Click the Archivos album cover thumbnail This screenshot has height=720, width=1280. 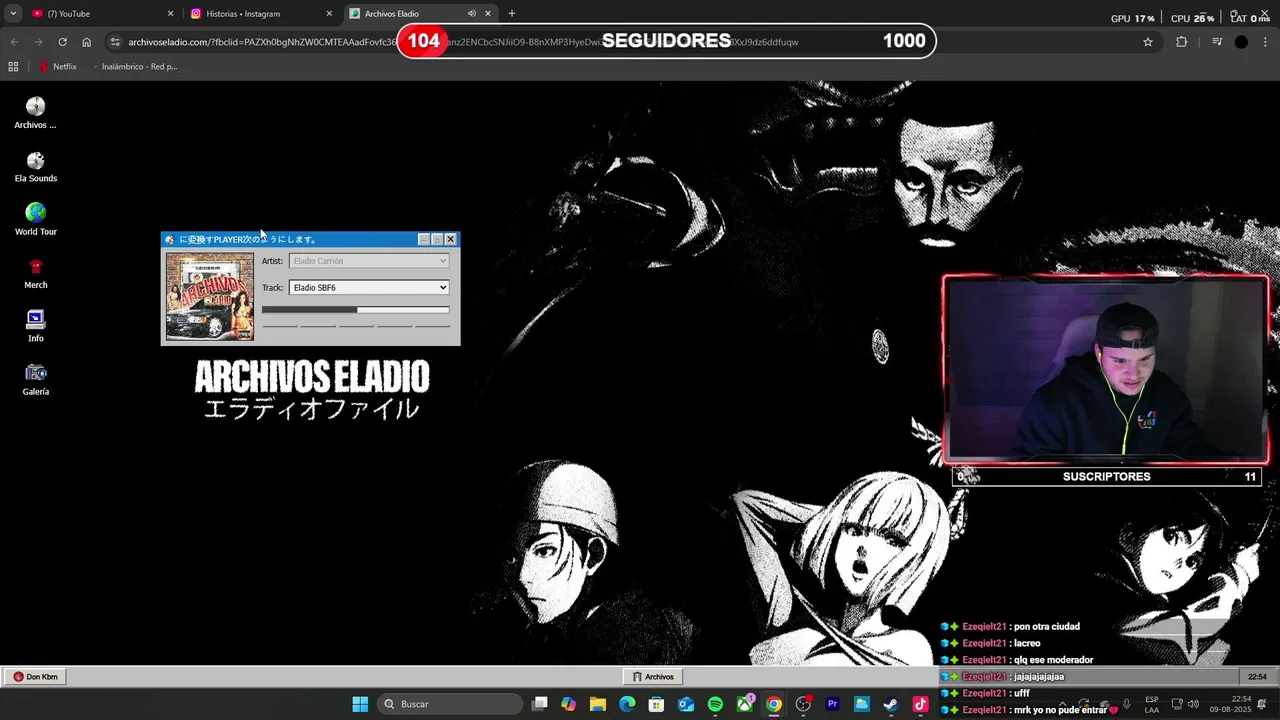click(210, 296)
